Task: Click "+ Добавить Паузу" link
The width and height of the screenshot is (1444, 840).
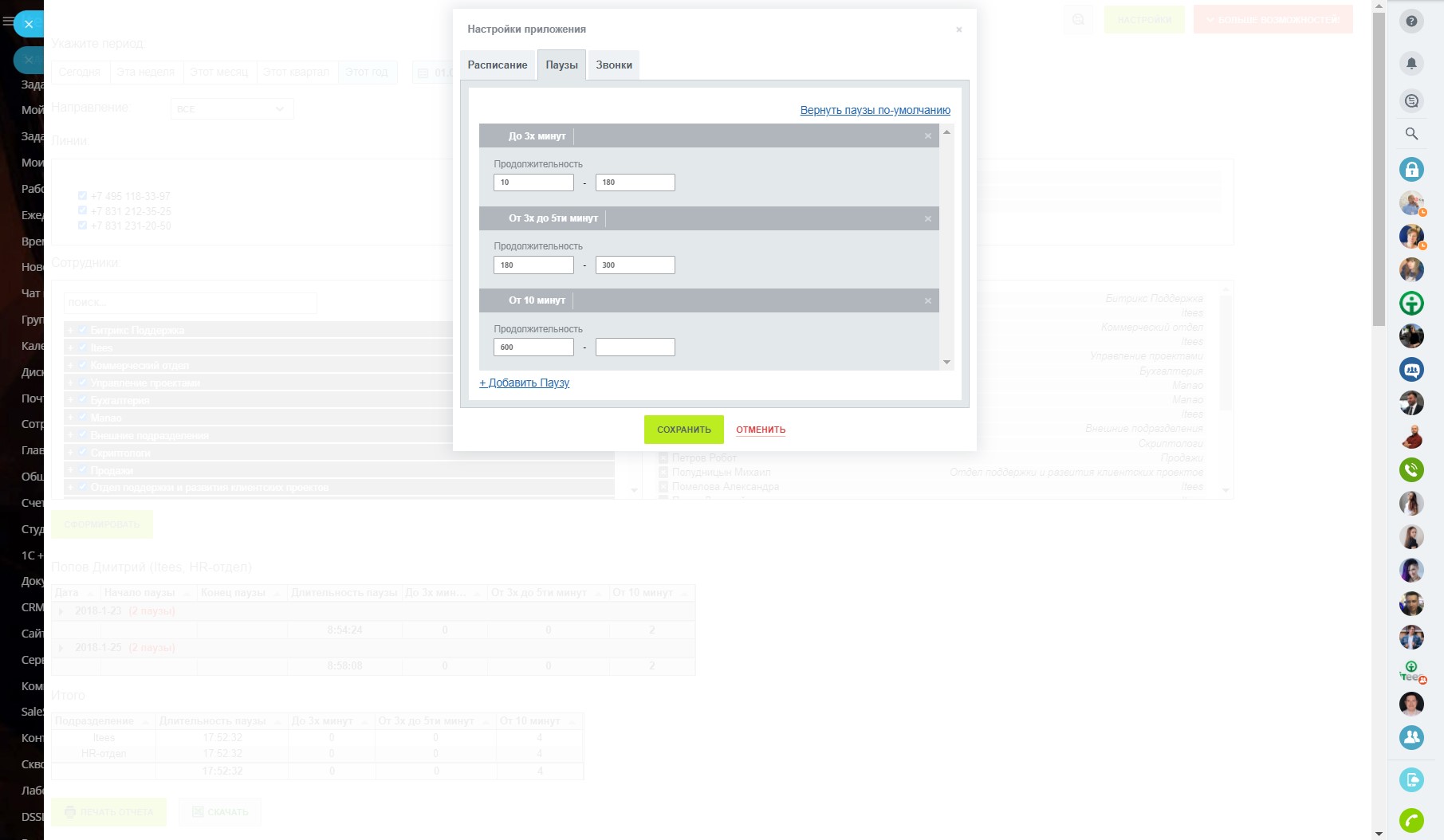Action: pyautogui.click(x=524, y=383)
